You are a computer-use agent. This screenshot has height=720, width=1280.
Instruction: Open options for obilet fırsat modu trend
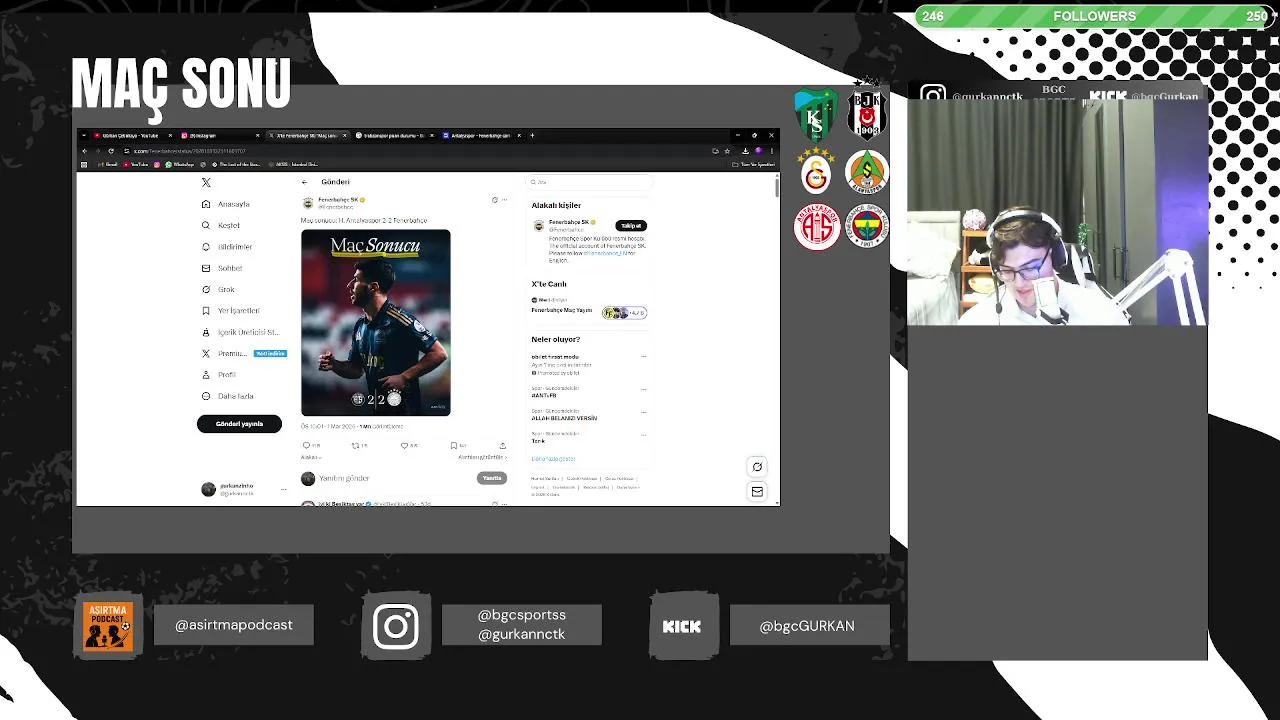pyautogui.click(x=643, y=357)
